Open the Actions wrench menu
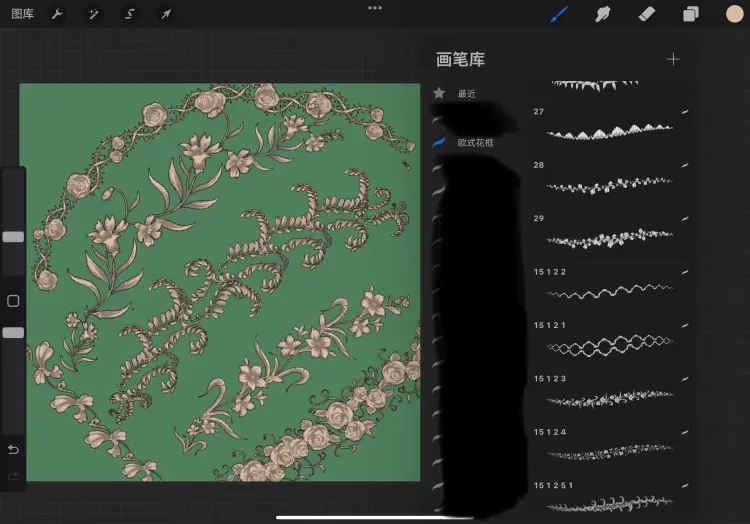 pyautogui.click(x=57, y=14)
